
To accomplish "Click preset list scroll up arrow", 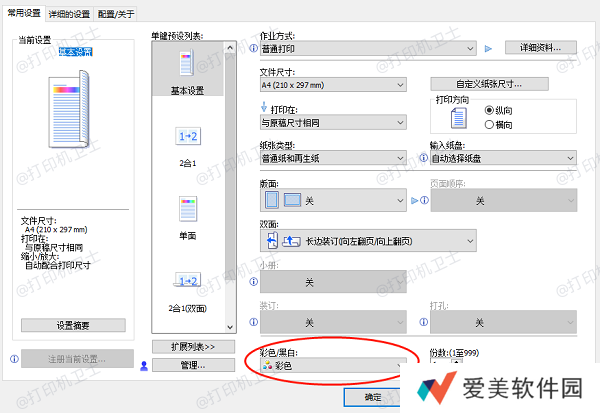I will [x=230, y=48].
